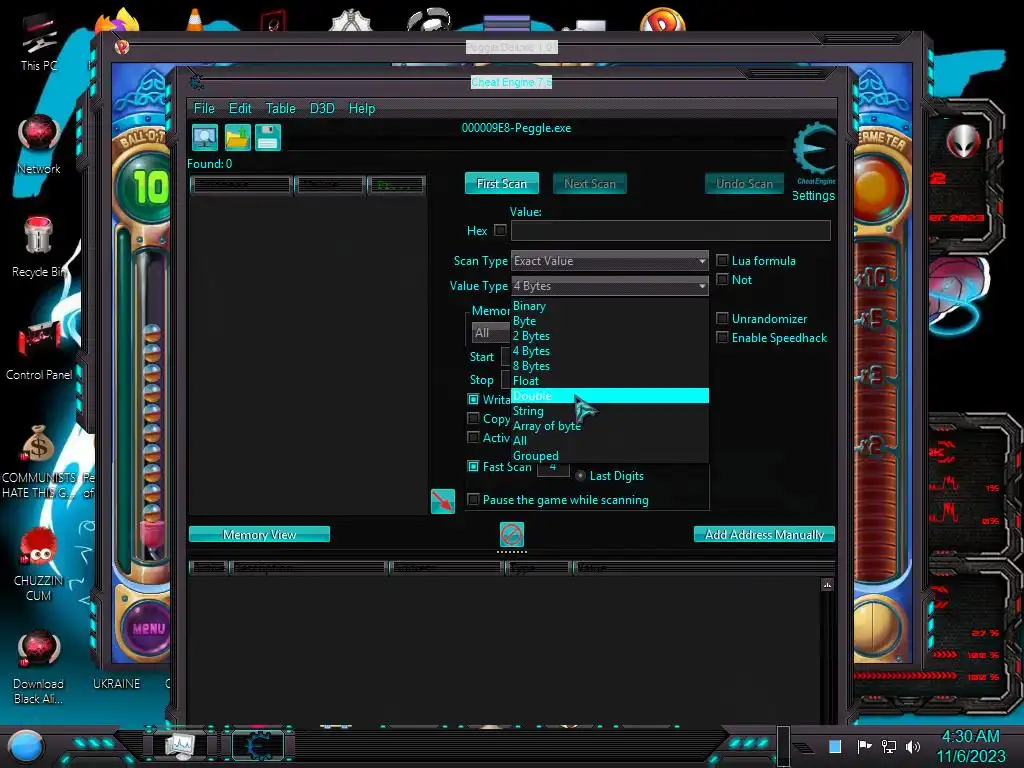
Task: Click the blue Start orb
Action: coord(25,747)
